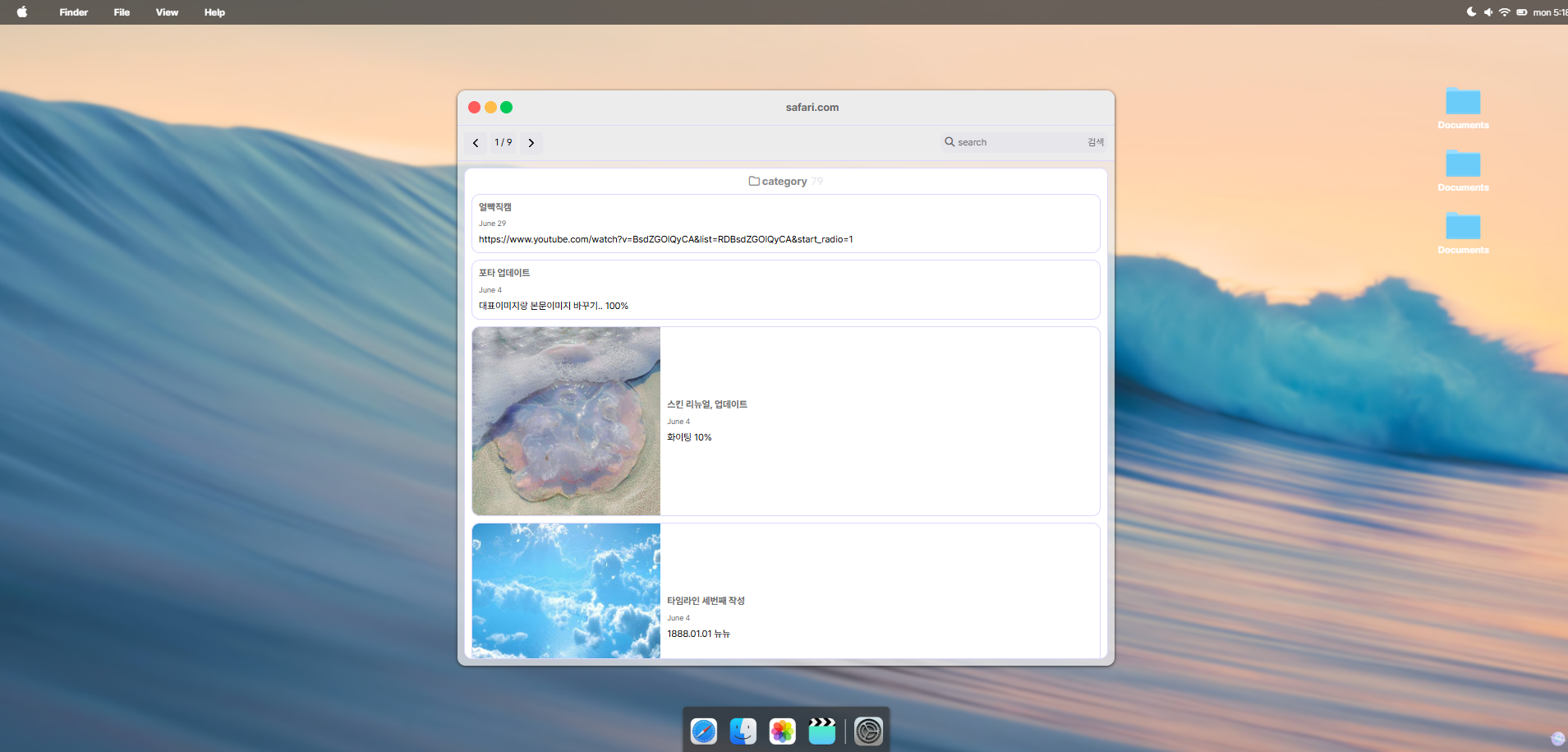This screenshot has width=1568, height=752.
Task: Open the Finder menu
Action: 74,12
